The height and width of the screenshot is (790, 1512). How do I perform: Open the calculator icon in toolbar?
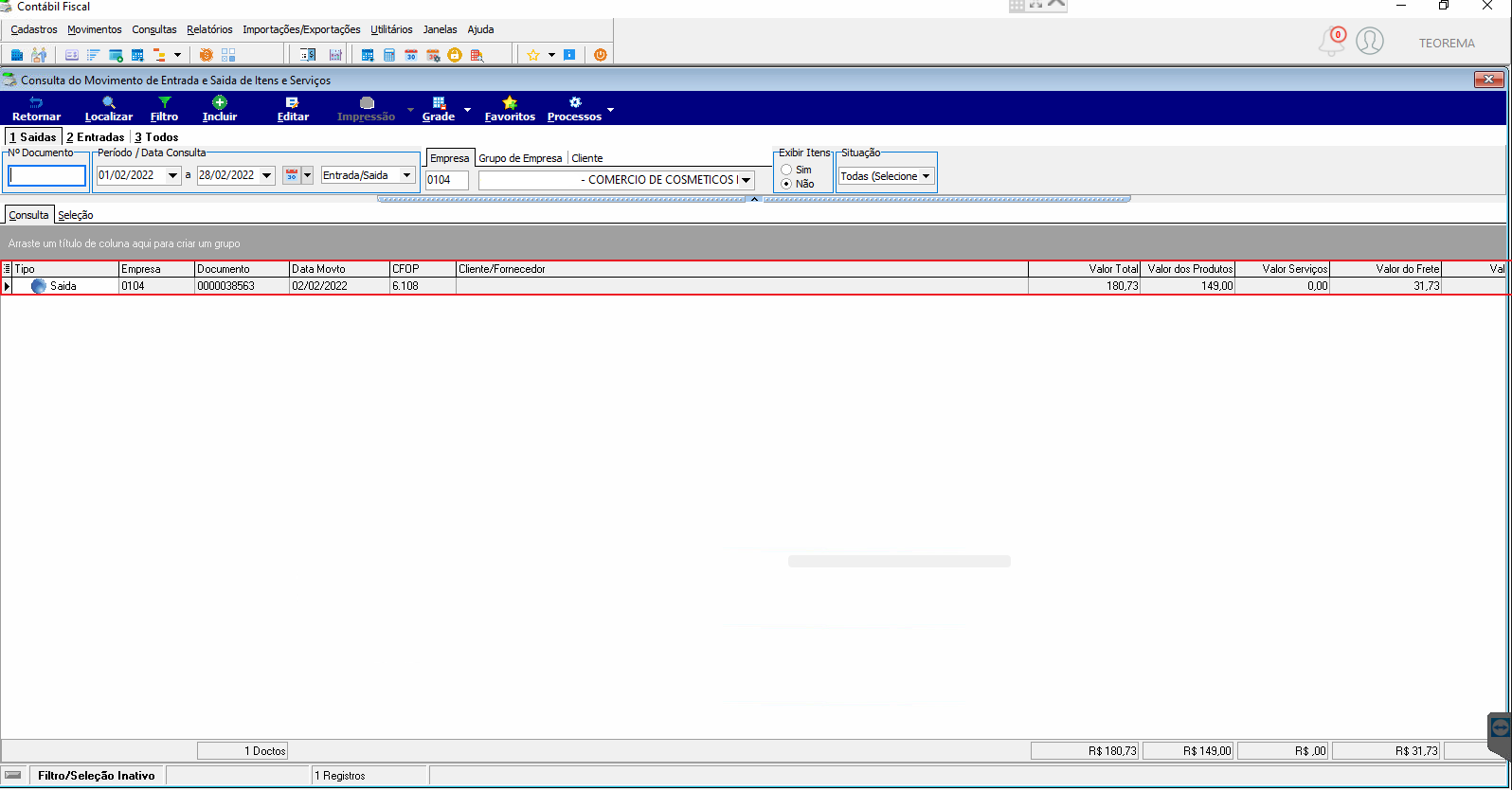[389, 55]
